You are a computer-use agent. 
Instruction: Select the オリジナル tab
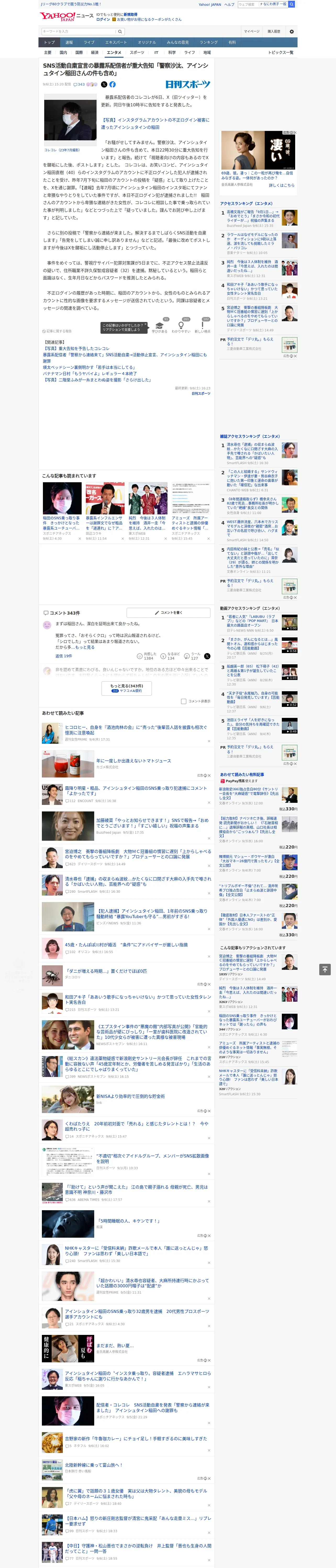[x=147, y=42]
